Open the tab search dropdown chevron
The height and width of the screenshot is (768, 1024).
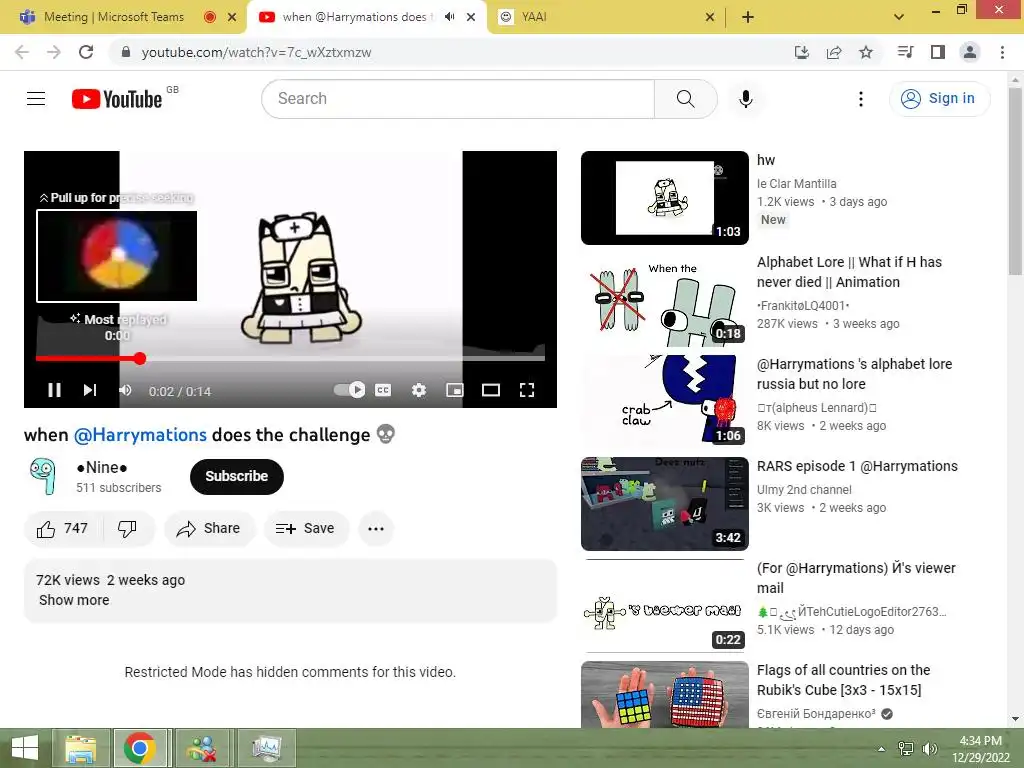coord(899,17)
